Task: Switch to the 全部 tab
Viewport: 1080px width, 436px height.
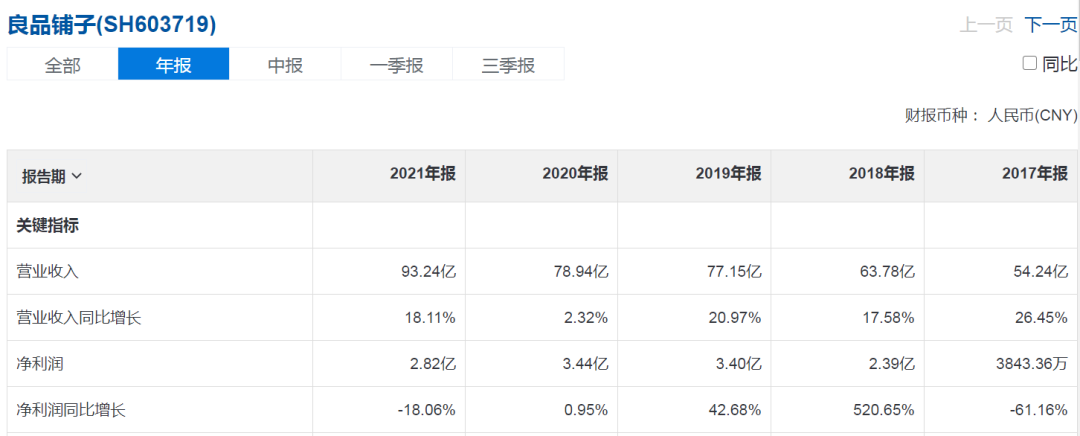Action: (x=63, y=64)
